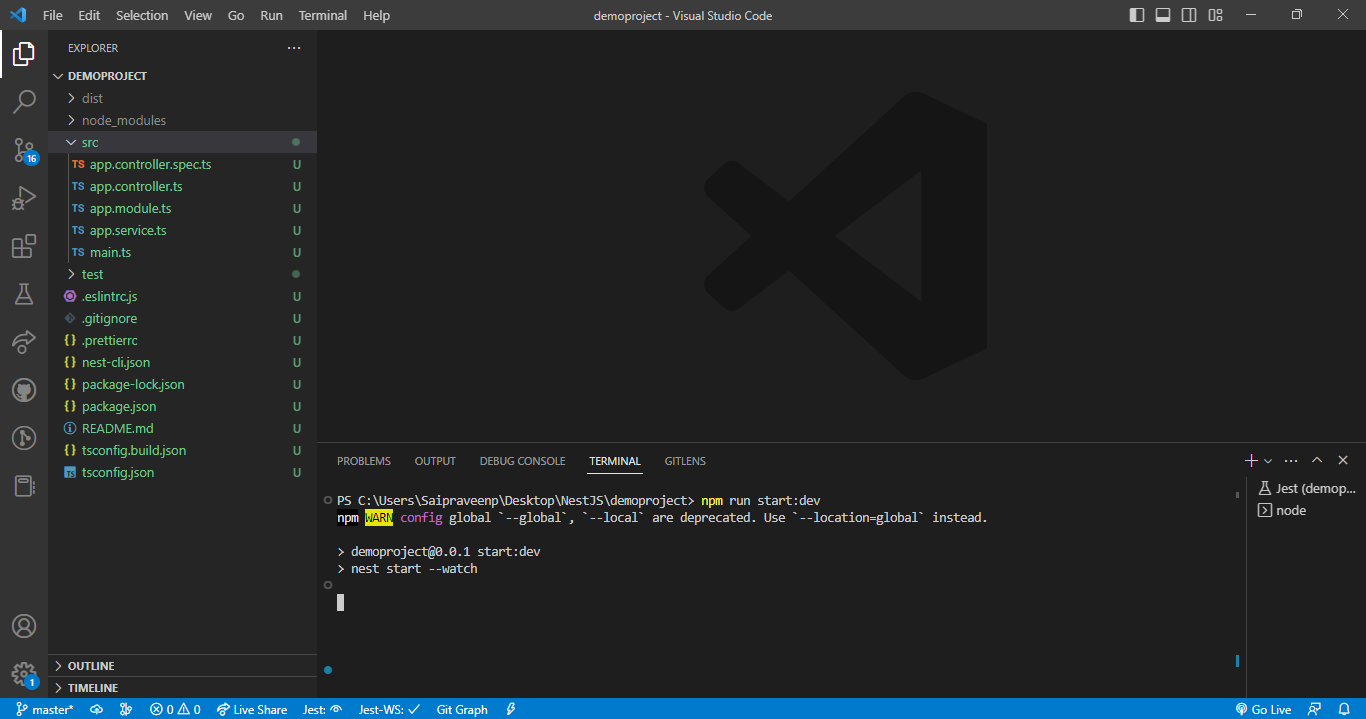
Task: Click the terminal scrollbar
Action: tap(1238, 580)
